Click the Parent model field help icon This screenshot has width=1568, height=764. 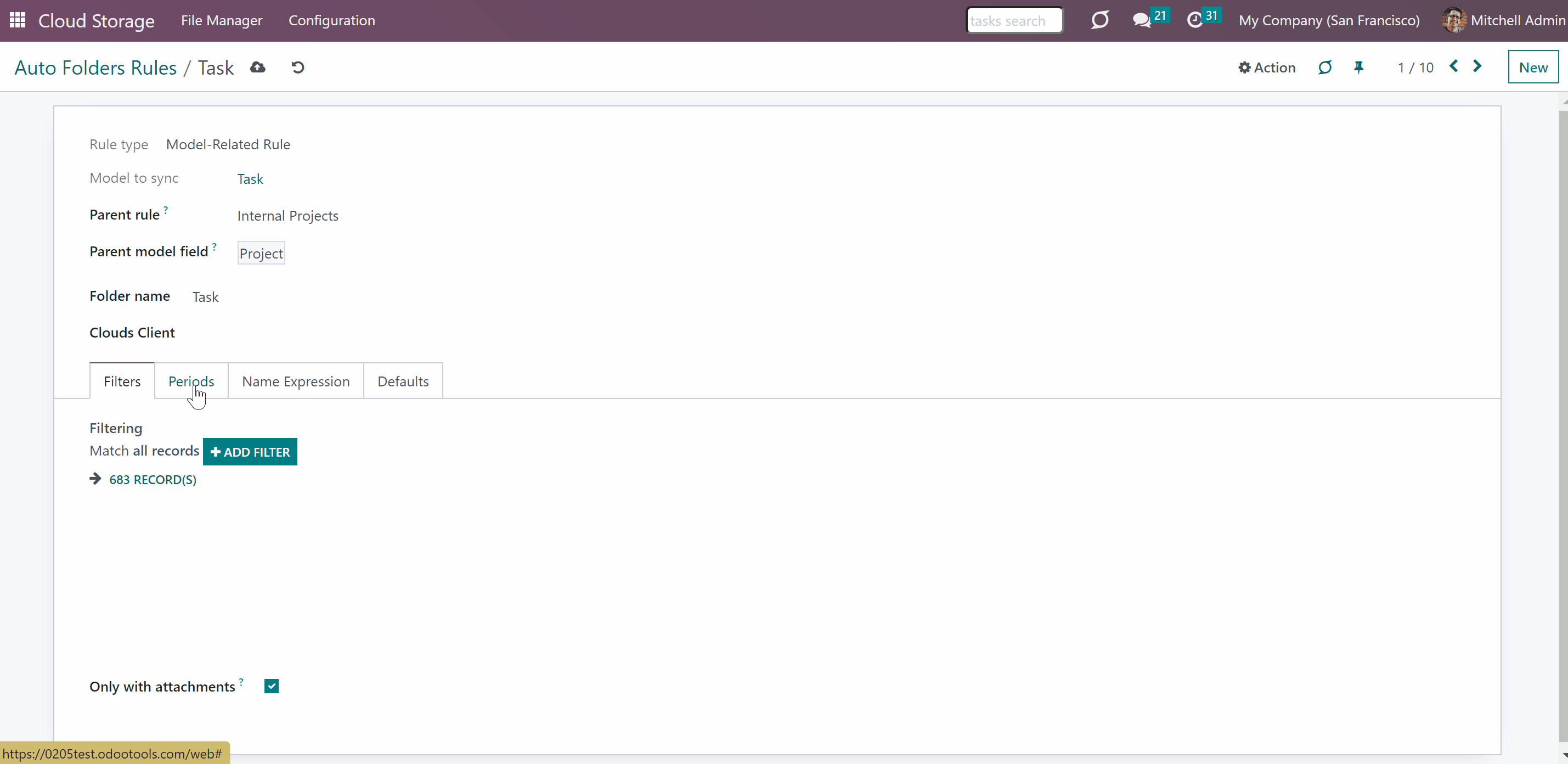pos(215,246)
